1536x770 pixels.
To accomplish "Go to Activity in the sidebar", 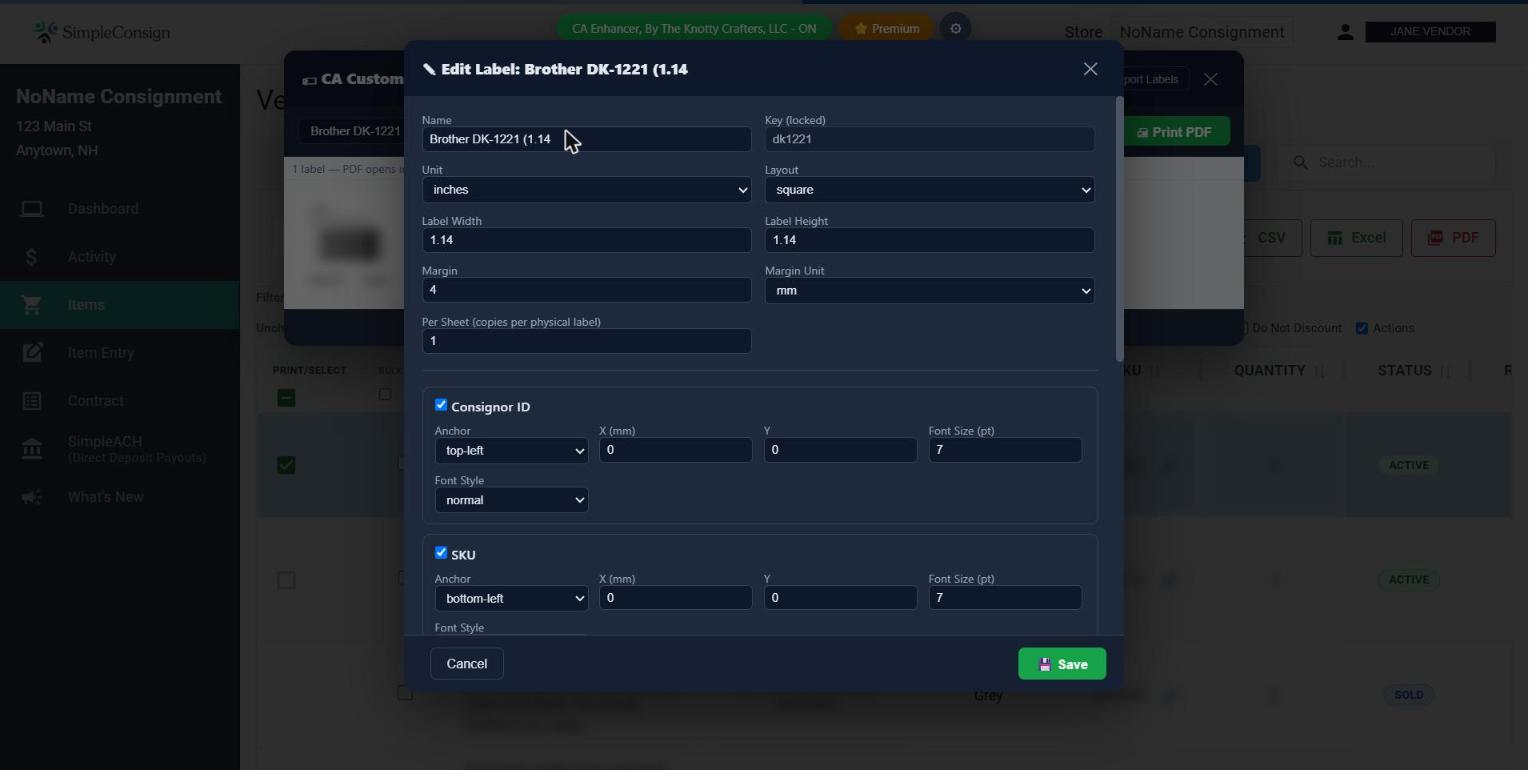I will (x=92, y=257).
